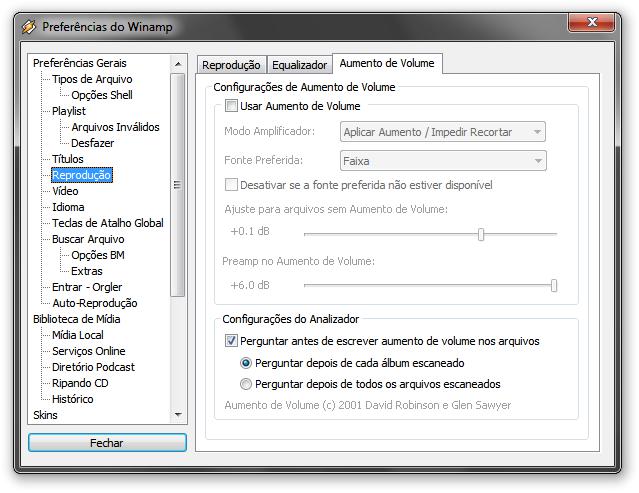
Task: Select Biblioteca de Mídia in tree
Action: [77, 319]
